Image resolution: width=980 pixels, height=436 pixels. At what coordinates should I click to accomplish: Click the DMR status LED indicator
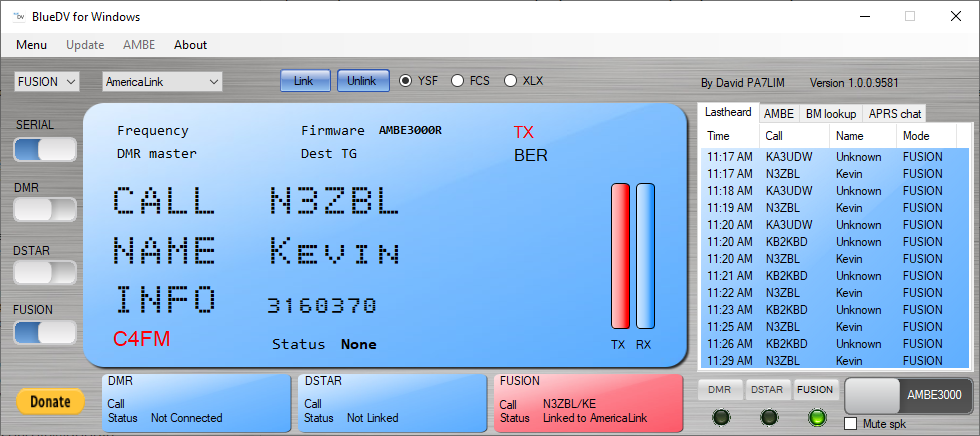(721, 417)
